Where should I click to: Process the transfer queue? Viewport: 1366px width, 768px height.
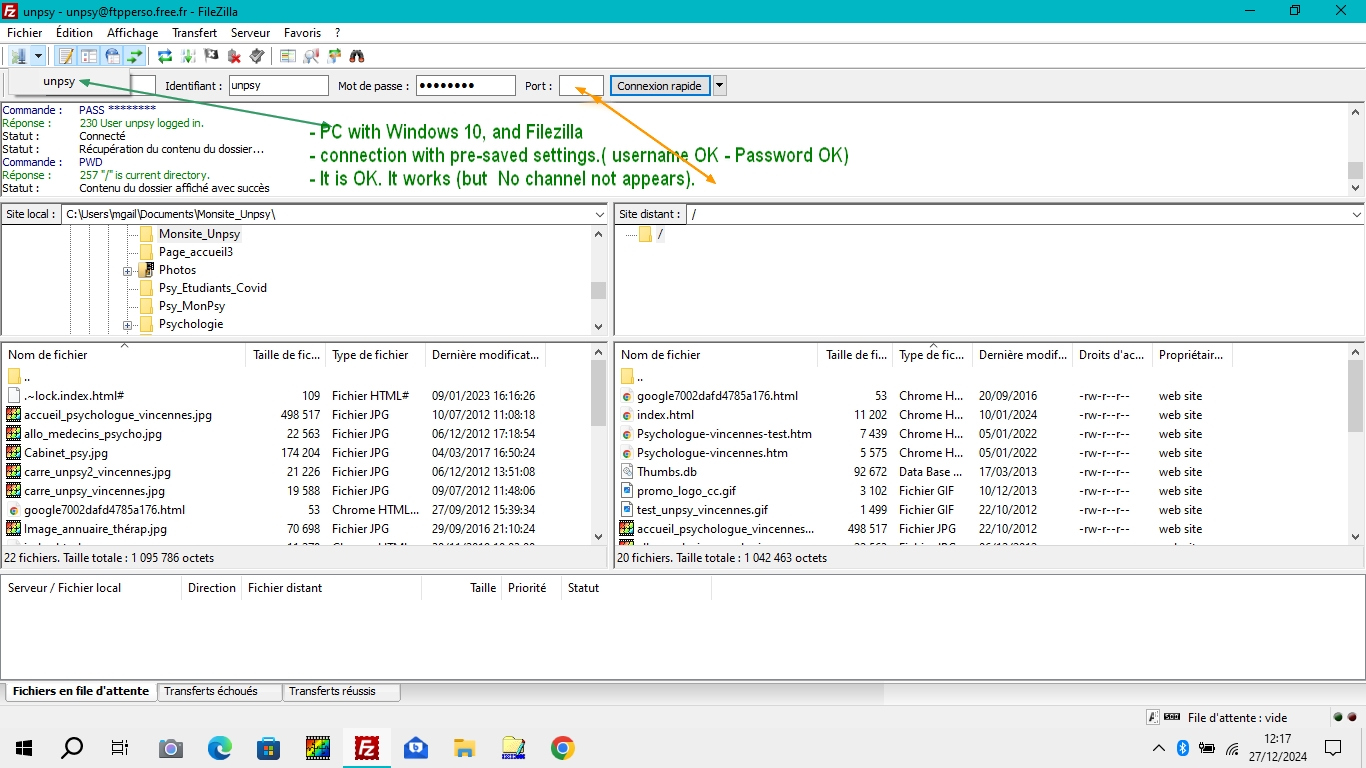click(x=190, y=56)
